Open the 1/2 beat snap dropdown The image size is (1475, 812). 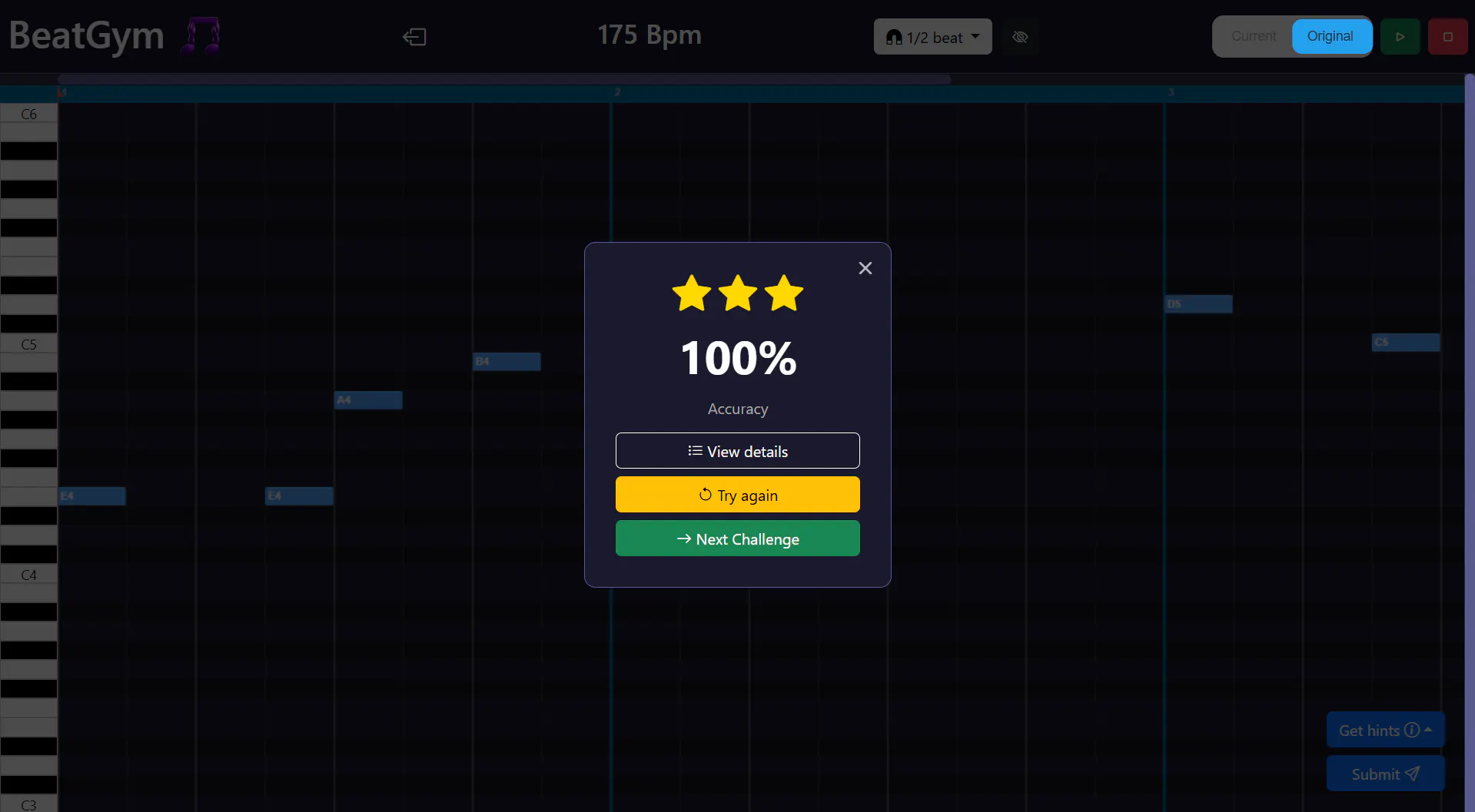(932, 37)
